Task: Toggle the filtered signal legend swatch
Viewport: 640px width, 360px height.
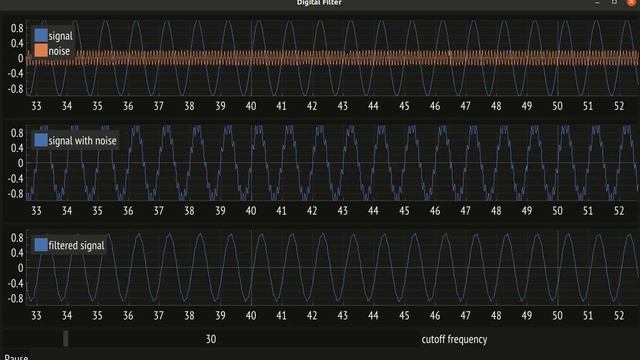Action: 41,245
